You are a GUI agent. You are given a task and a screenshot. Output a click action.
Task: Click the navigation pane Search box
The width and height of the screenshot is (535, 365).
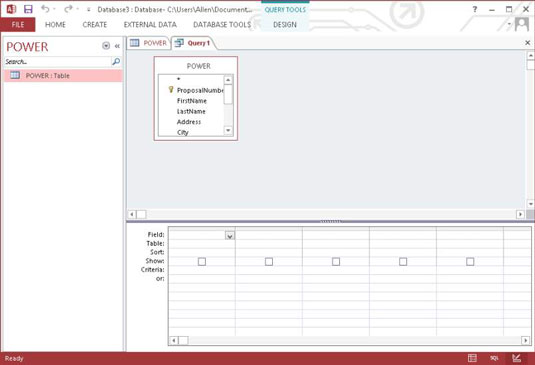(57, 62)
